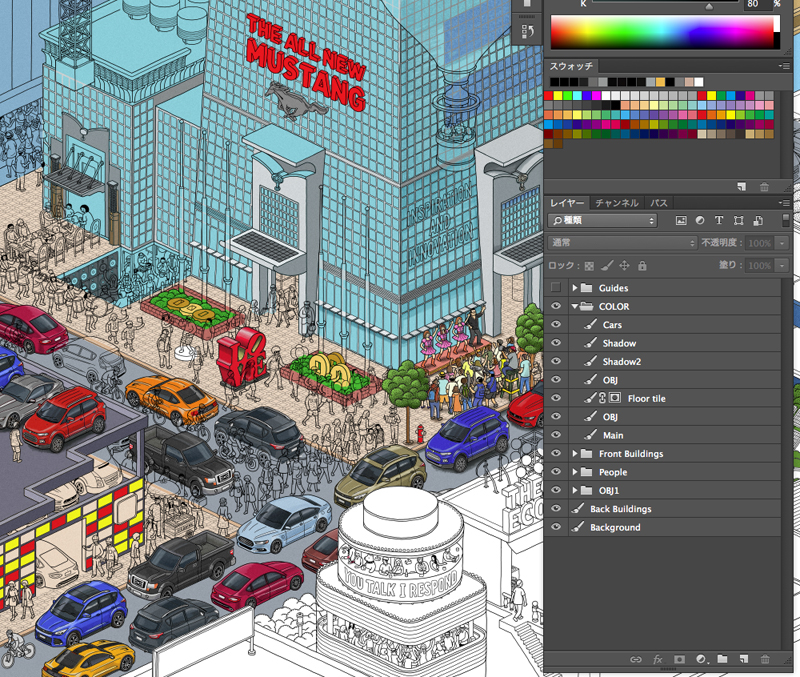
Task: Open the layer filter kind (種類) dropdown
Action: coord(603,220)
